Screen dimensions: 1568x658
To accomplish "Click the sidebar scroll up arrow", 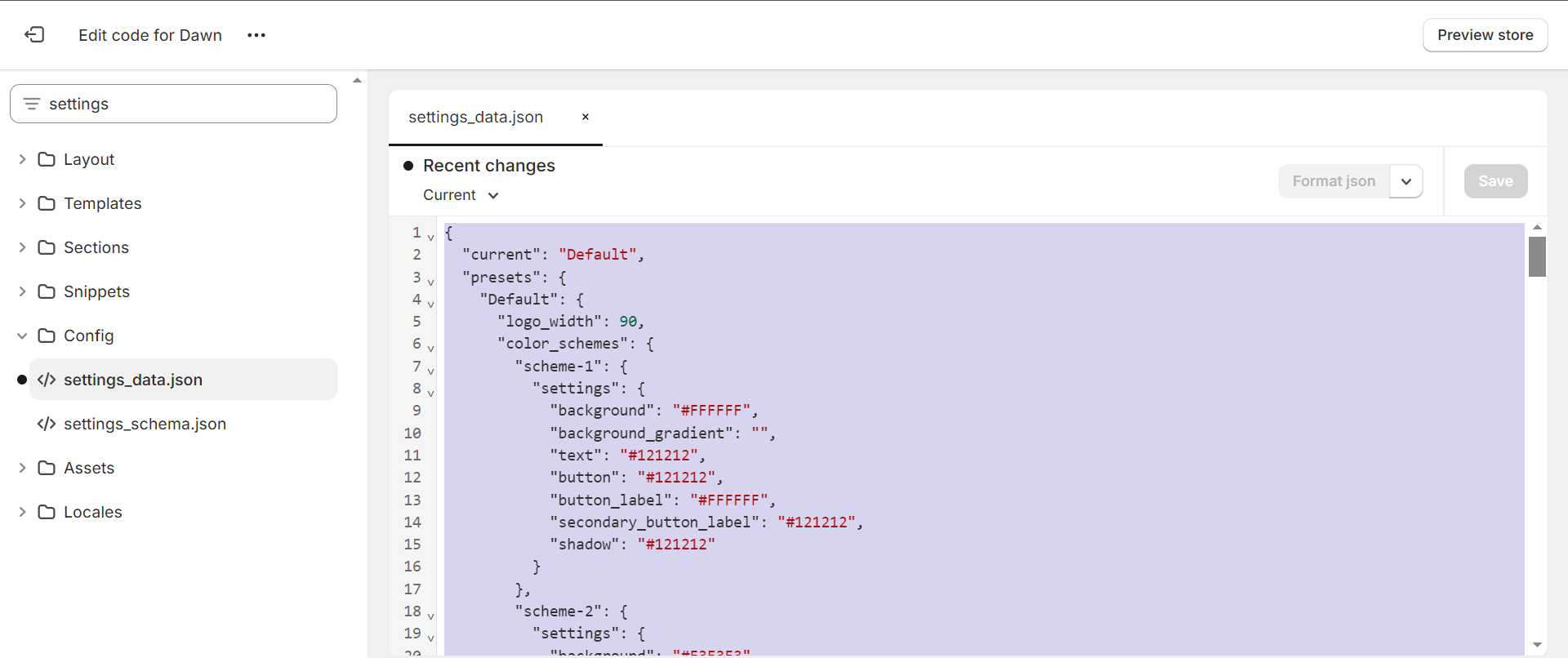I will [357, 80].
